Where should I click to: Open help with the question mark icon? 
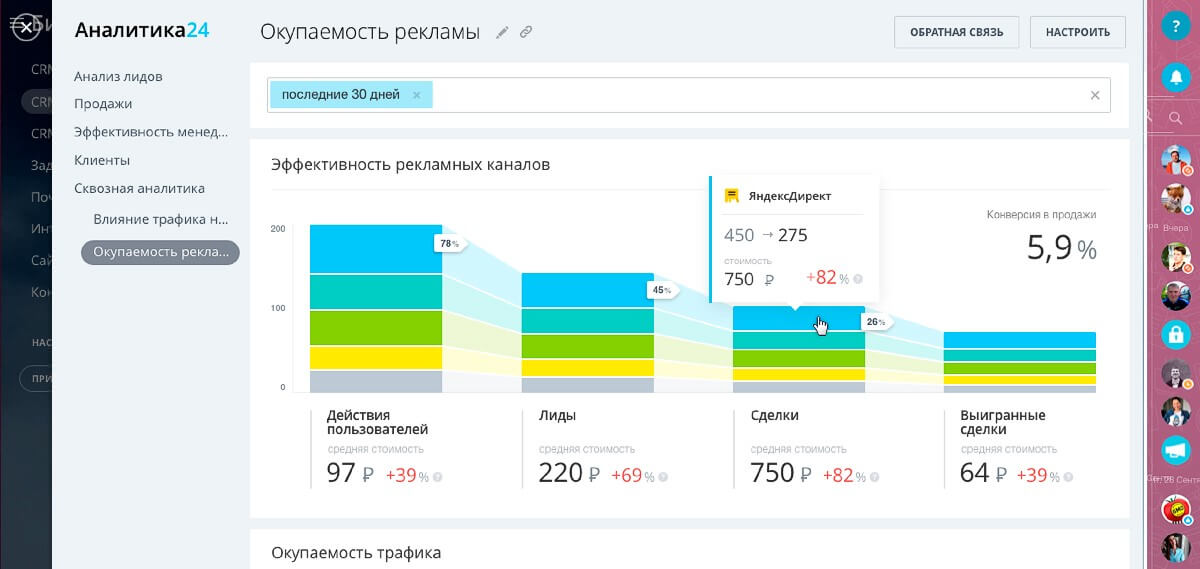click(x=1175, y=27)
